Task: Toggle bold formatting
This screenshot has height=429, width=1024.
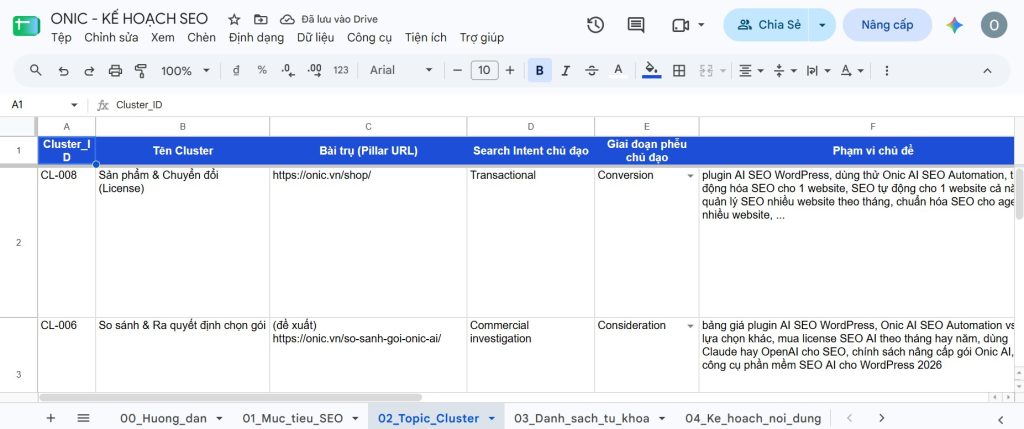Action: (x=539, y=71)
